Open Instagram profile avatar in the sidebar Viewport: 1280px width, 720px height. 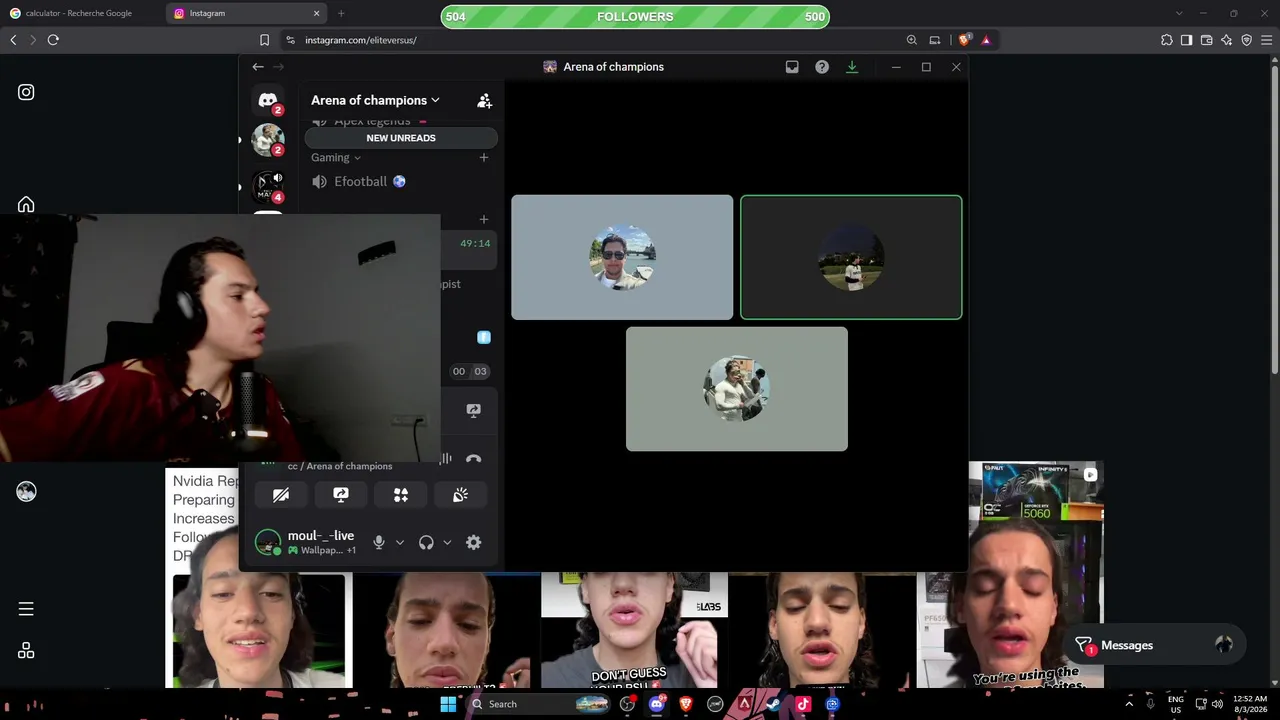pyautogui.click(x=26, y=491)
